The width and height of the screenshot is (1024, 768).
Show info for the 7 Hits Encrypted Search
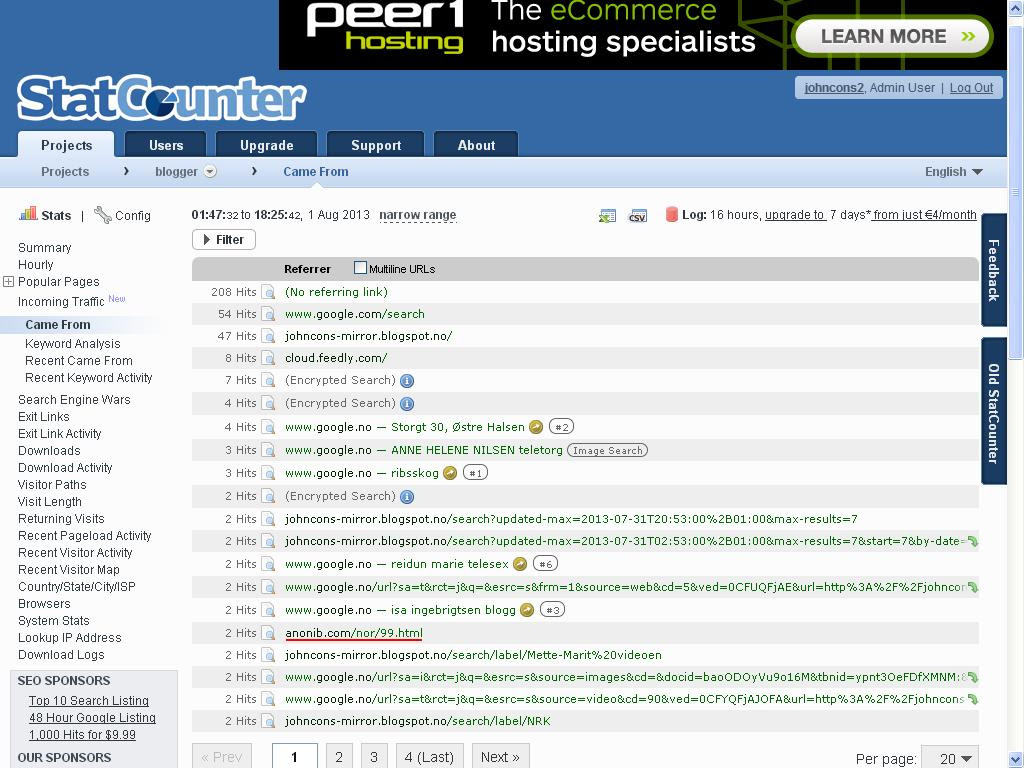(x=407, y=381)
